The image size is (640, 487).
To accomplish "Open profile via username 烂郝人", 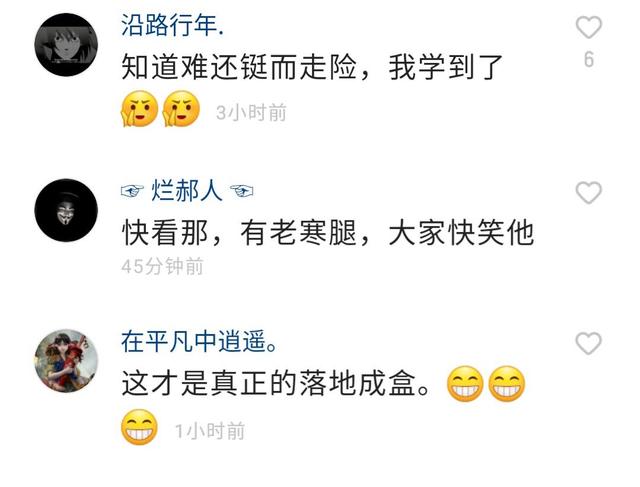I will point(187,190).
